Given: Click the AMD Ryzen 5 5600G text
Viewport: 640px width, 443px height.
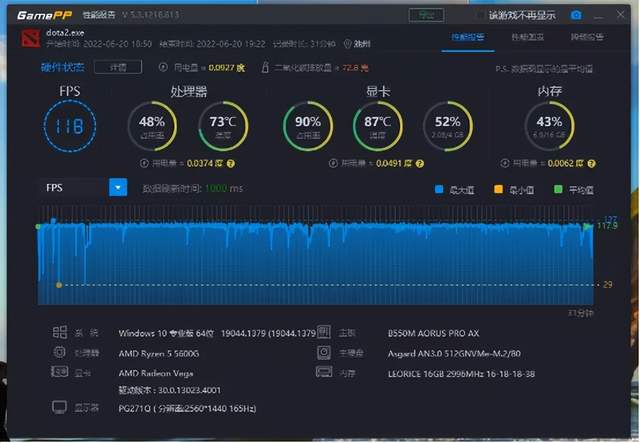Looking at the screenshot, I should tap(159, 353).
